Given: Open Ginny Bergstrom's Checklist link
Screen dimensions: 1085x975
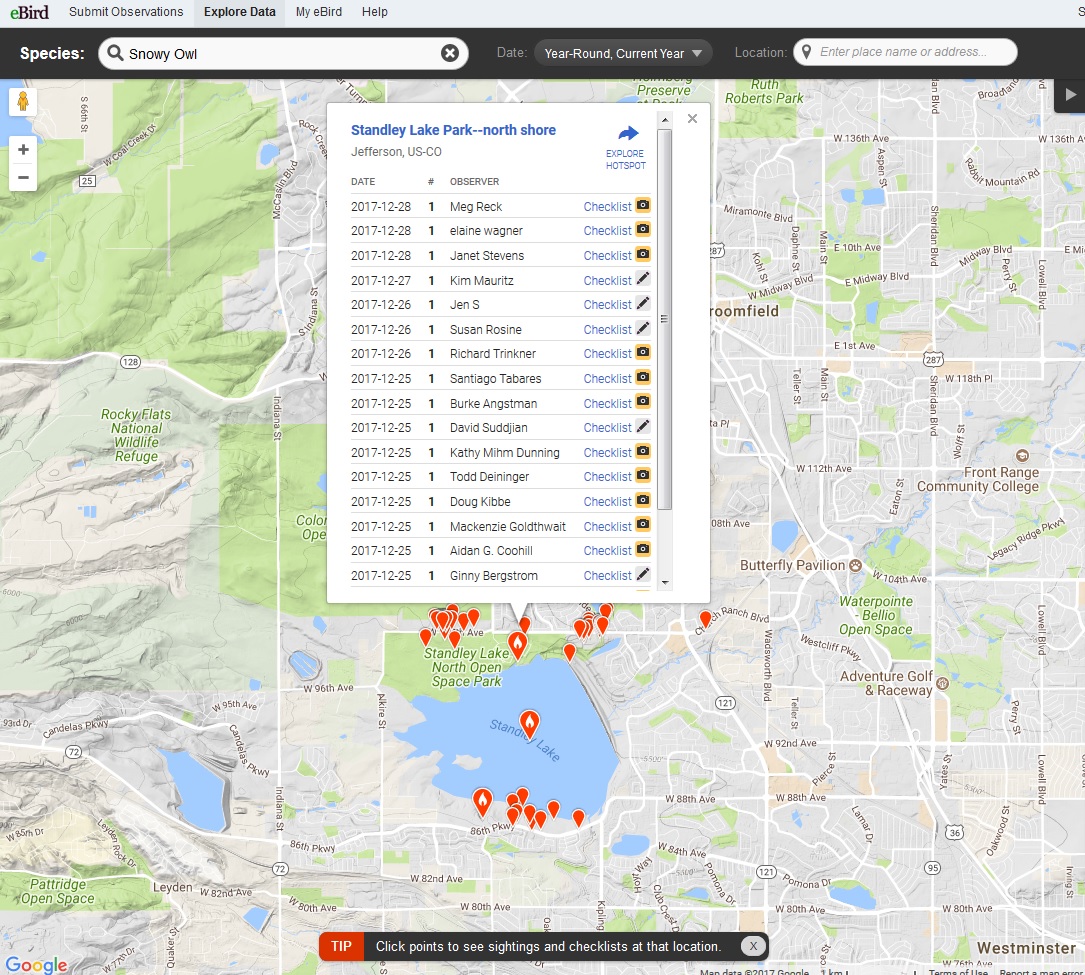Looking at the screenshot, I should tap(607, 576).
